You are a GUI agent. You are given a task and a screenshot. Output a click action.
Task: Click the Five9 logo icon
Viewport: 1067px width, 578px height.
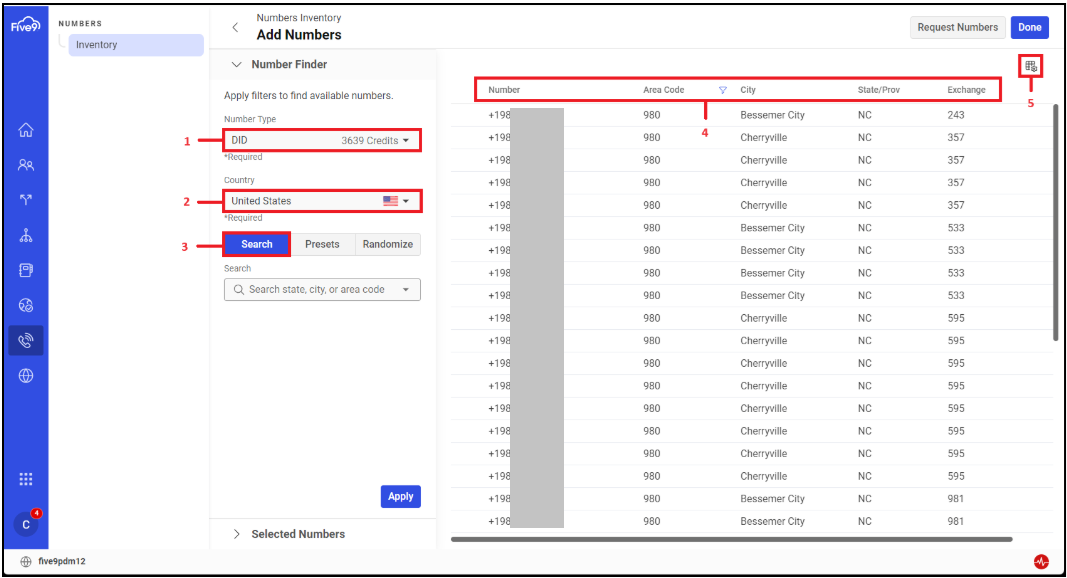pos(25,25)
